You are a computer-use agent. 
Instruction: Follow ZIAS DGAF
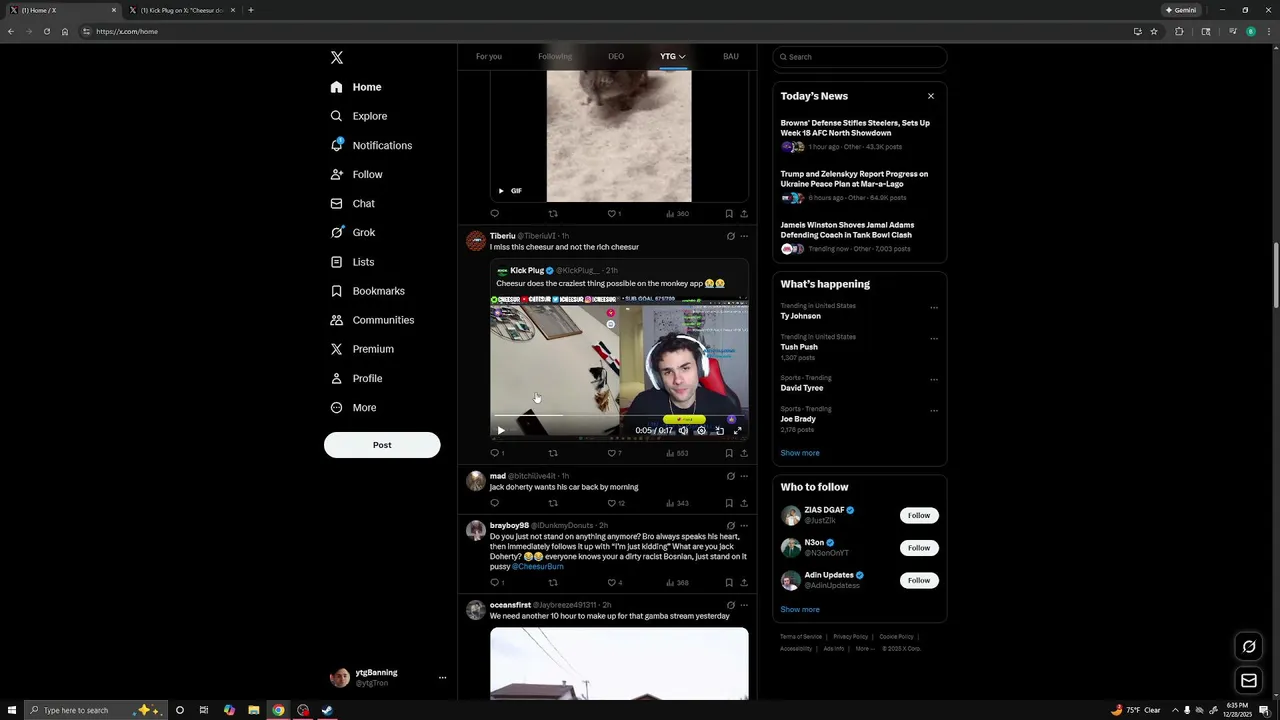919,515
